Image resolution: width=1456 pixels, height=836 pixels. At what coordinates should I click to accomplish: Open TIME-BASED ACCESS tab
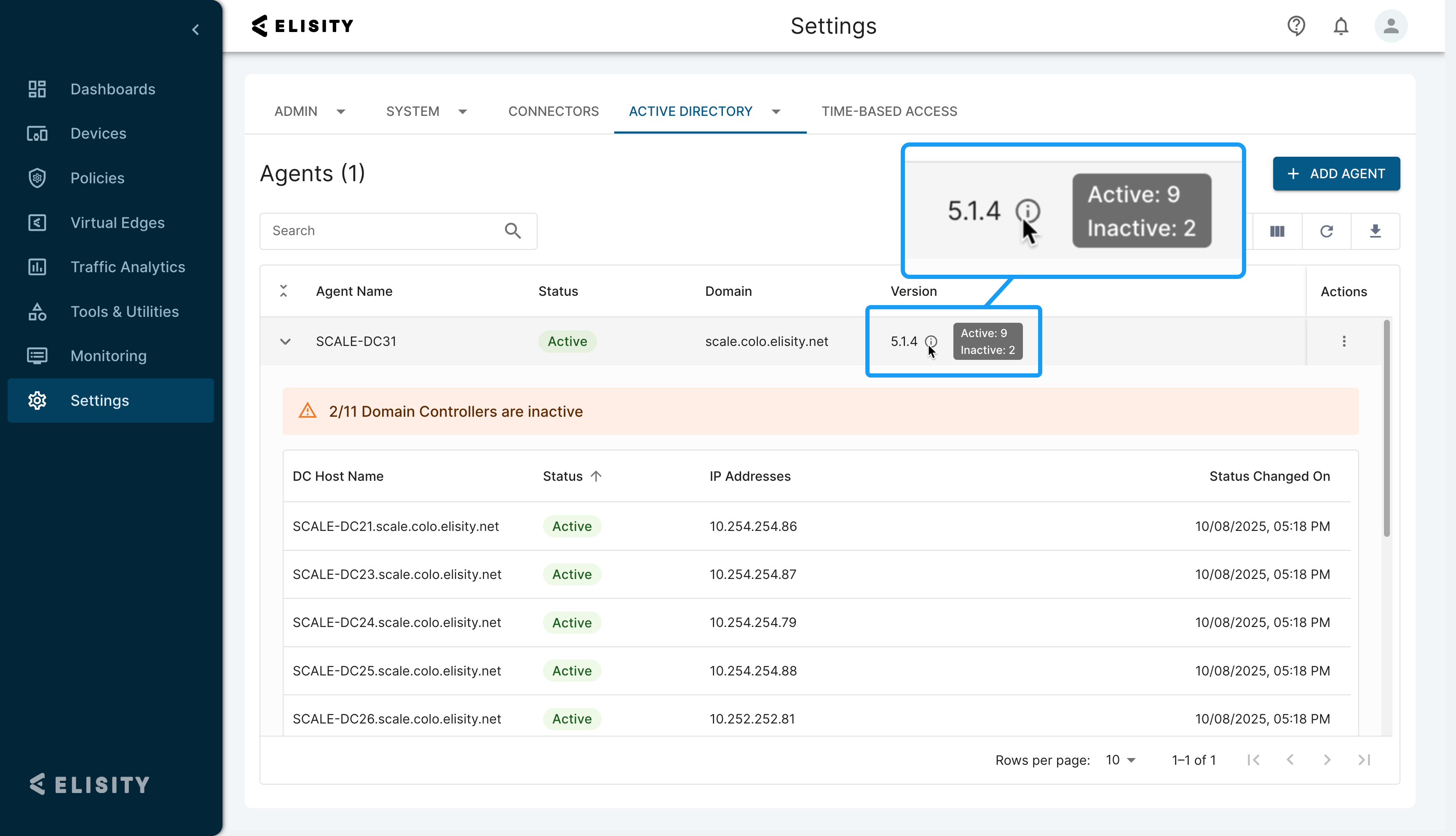click(x=889, y=111)
